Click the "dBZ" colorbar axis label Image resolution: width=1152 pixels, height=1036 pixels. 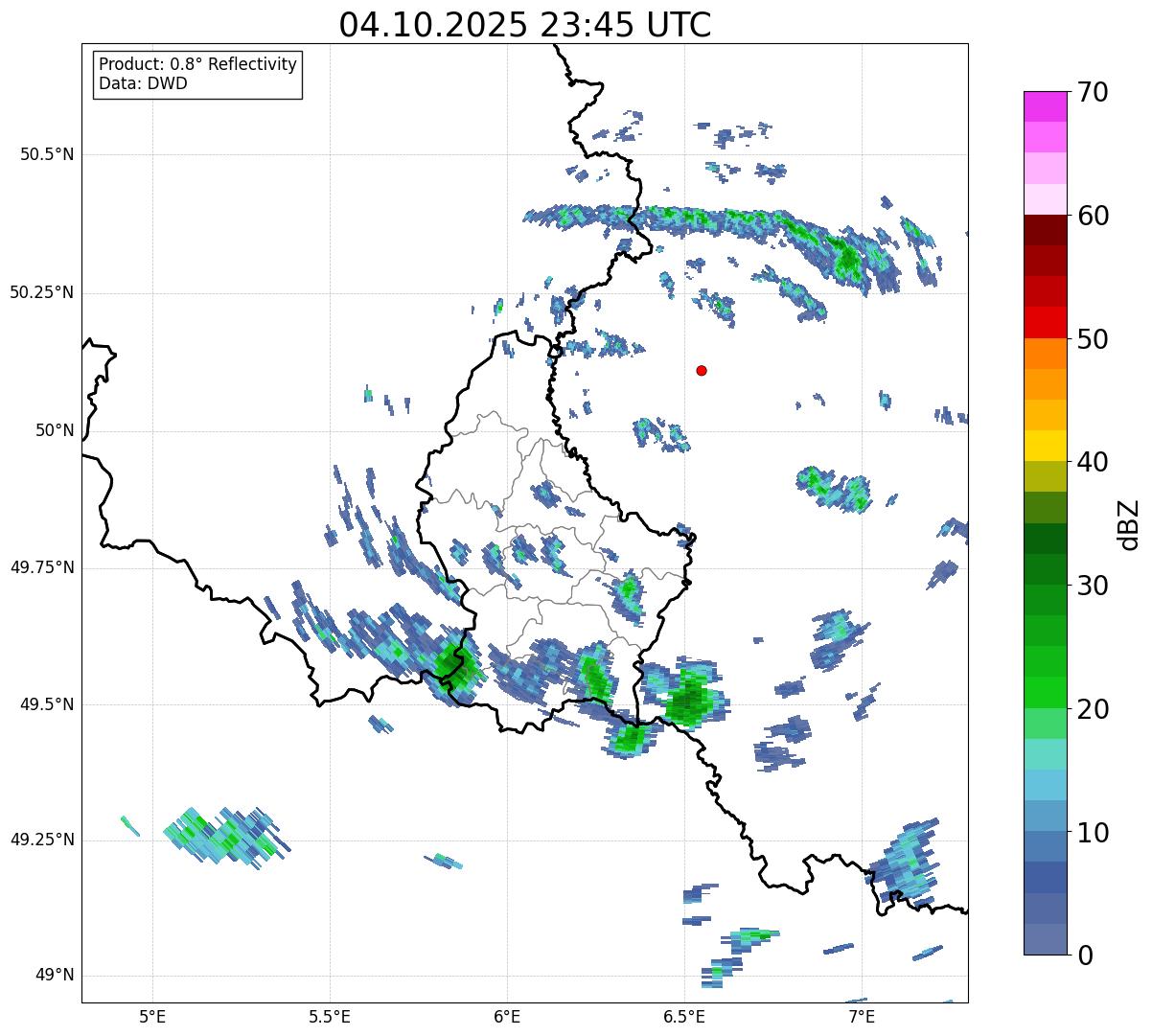pyautogui.click(x=1130, y=524)
